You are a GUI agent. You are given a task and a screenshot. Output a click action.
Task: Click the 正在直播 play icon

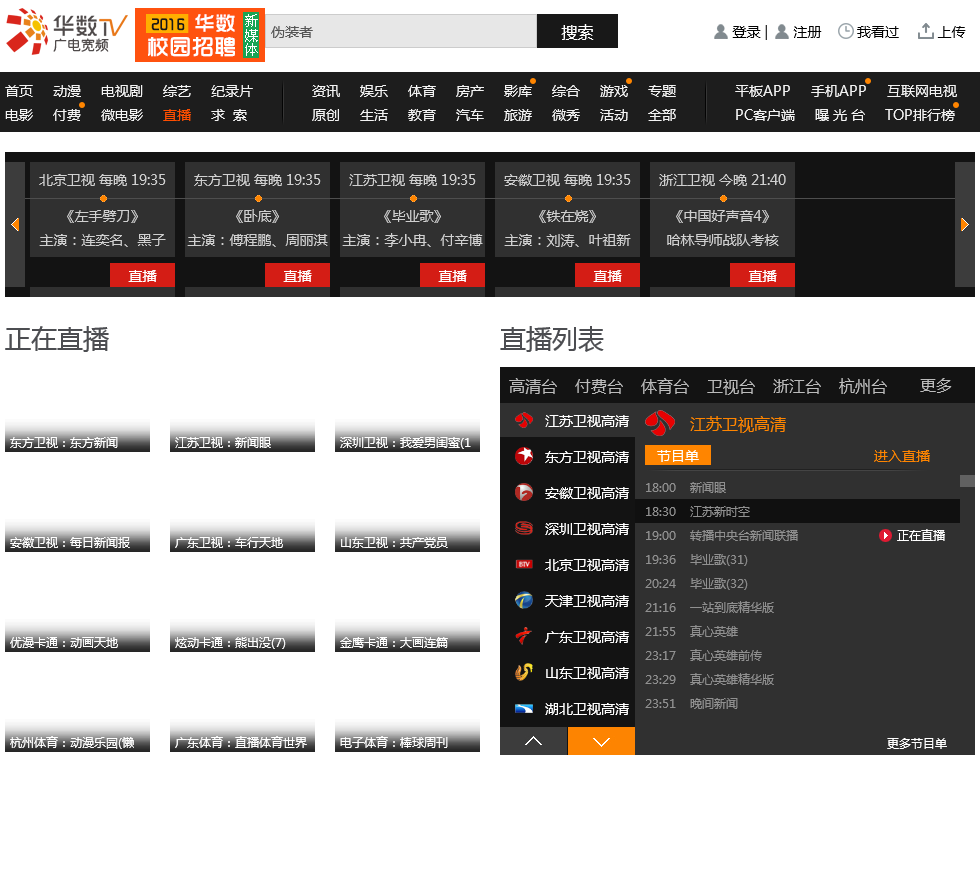pyautogui.click(x=885, y=535)
